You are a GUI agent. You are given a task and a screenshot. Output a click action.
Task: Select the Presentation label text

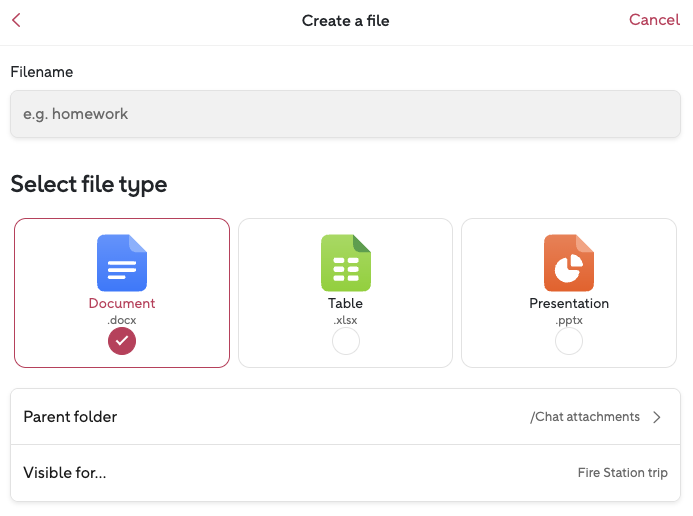pyautogui.click(x=568, y=303)
